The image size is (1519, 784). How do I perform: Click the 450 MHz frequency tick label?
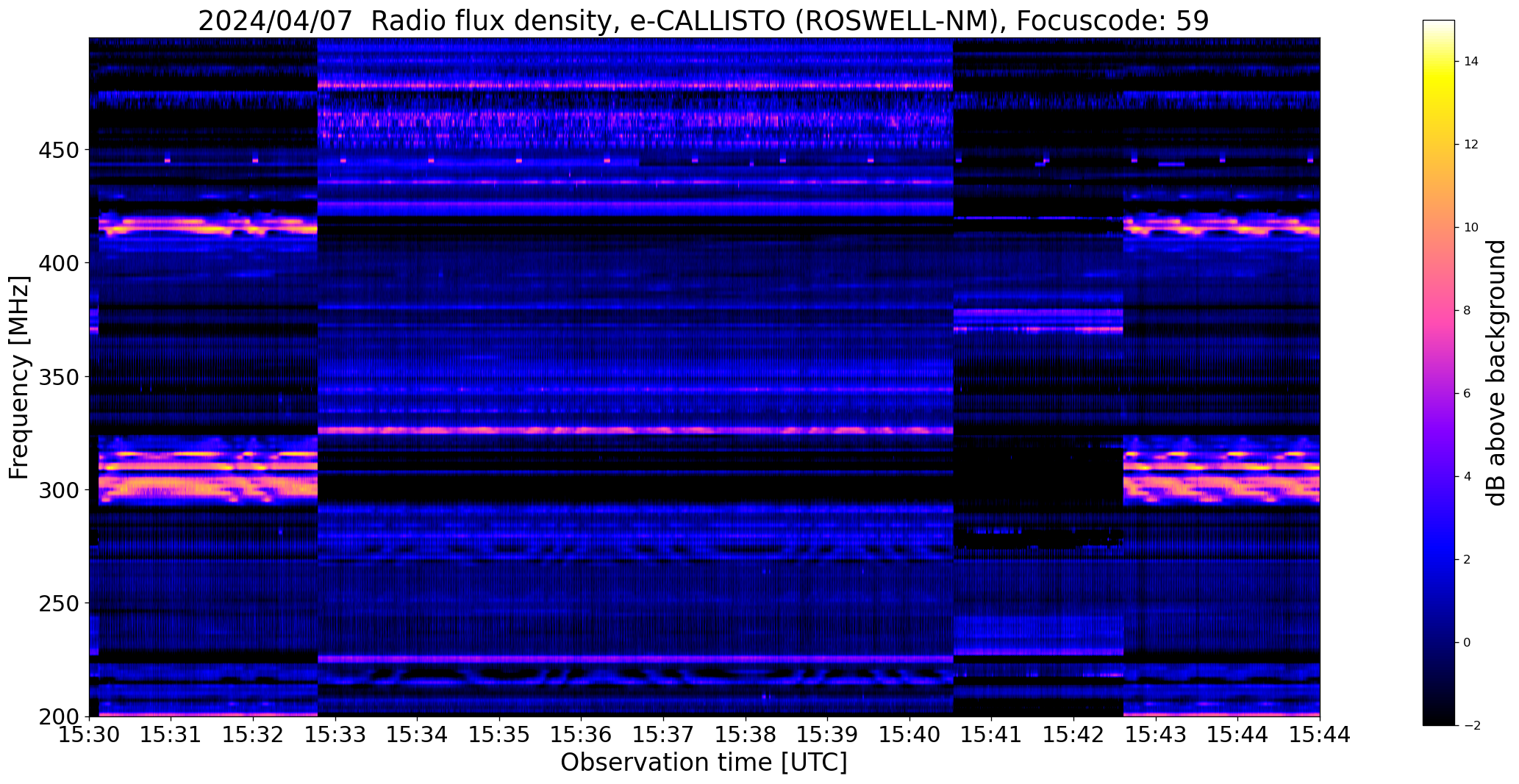click(x=58, y=150)
